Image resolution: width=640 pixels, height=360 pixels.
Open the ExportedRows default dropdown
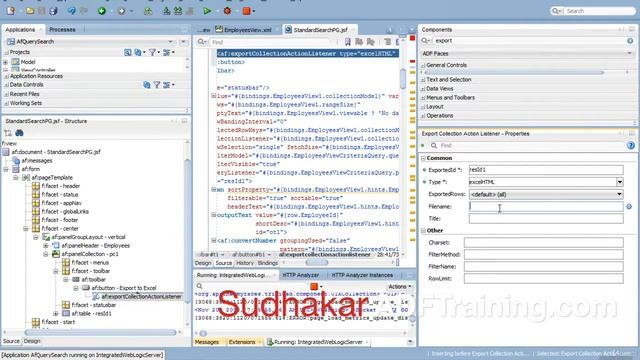coord(620,194)
